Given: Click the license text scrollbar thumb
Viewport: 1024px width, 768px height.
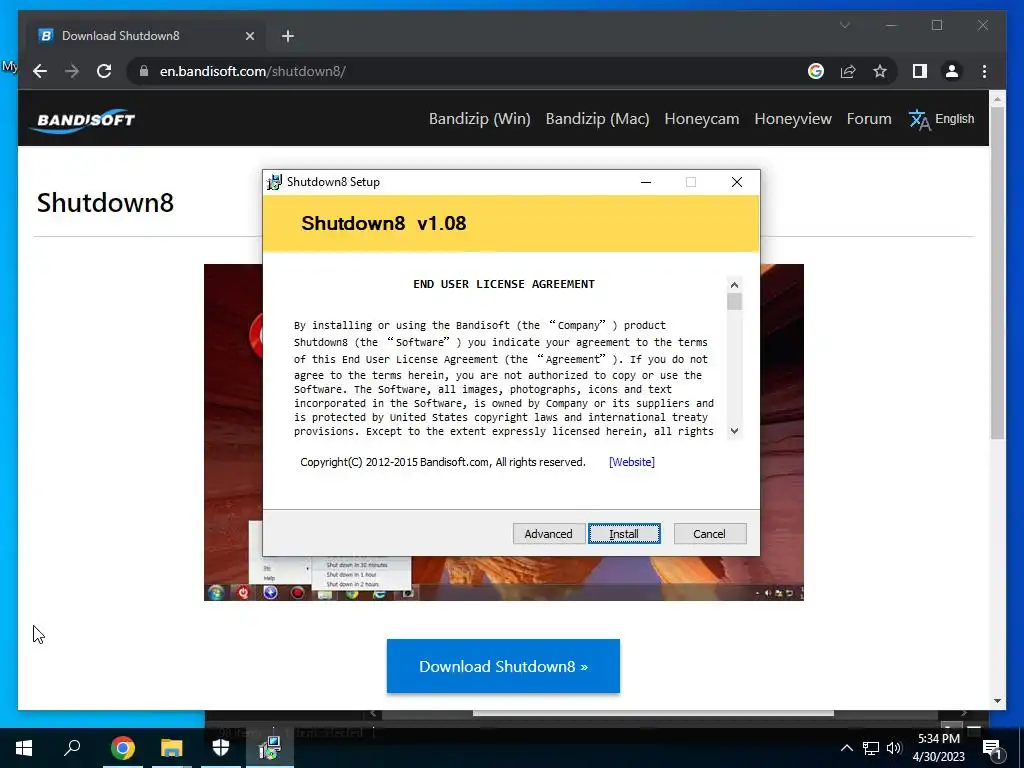Looking at the screenshot, I should pos(734,302).
